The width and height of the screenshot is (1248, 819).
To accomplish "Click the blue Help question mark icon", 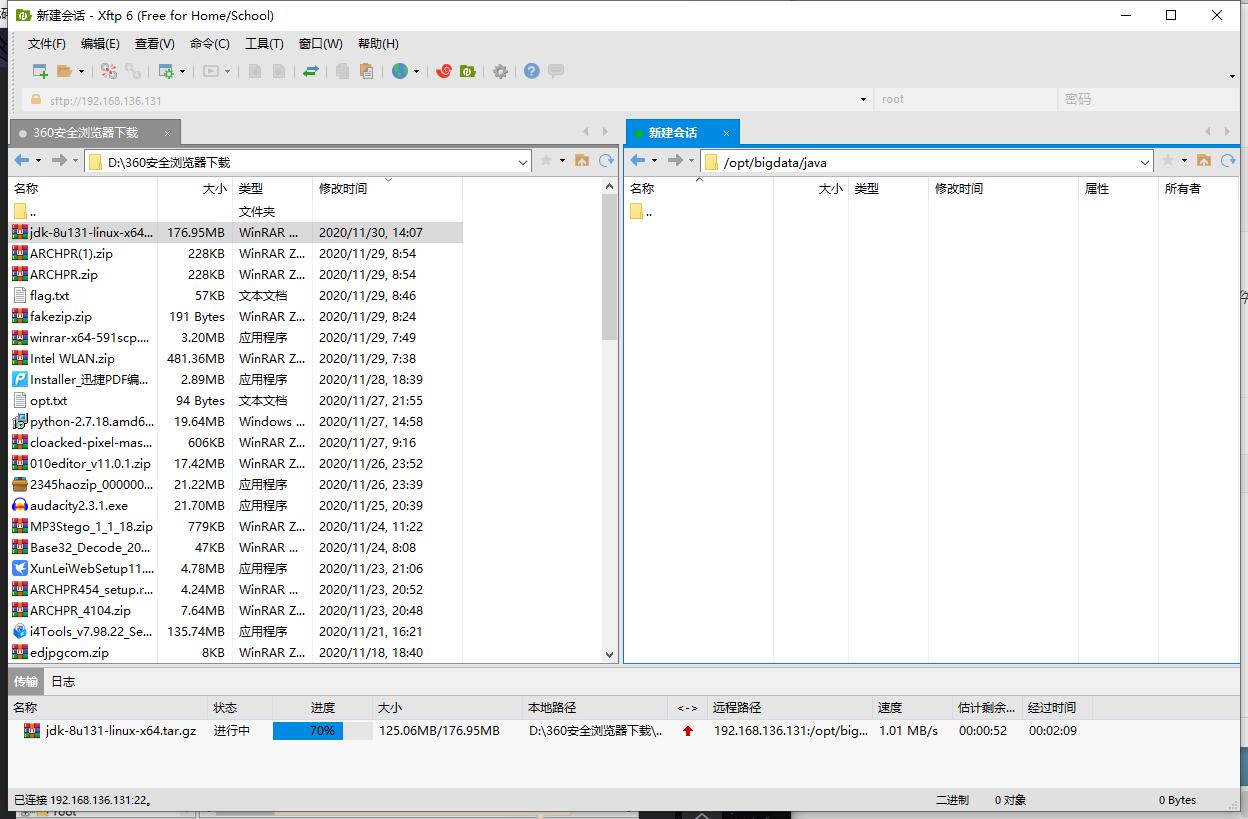I will click(x=531, y=71).
